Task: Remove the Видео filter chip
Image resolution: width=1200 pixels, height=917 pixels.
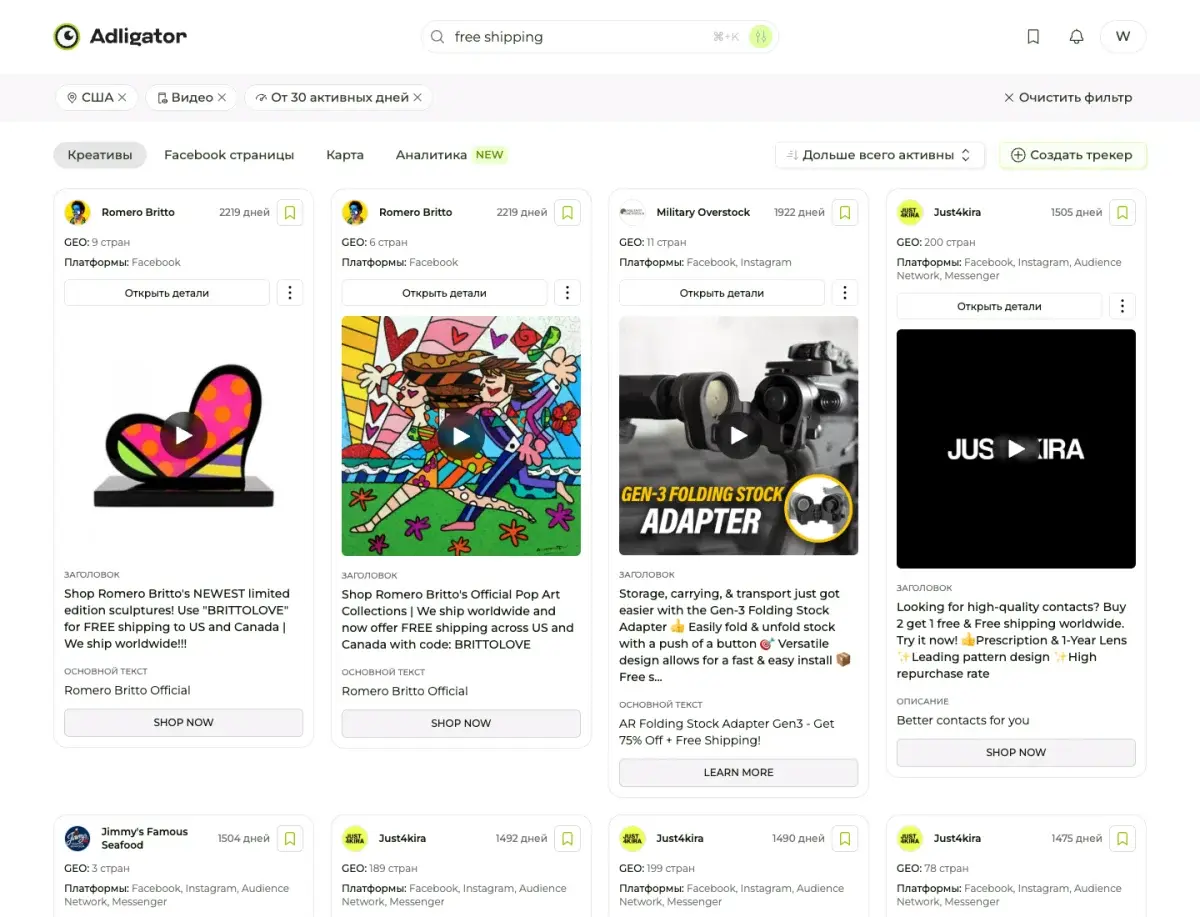Action: [222, 97]
